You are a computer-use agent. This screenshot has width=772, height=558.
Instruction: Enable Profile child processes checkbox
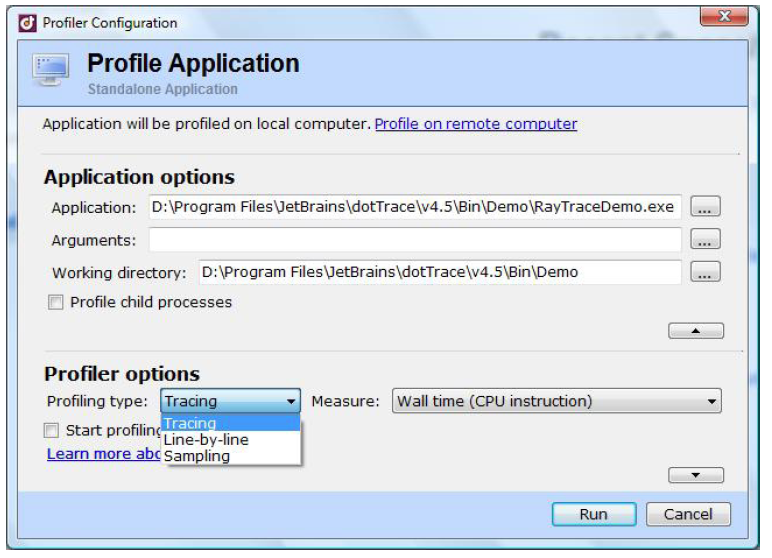click(x=54, y=302)
